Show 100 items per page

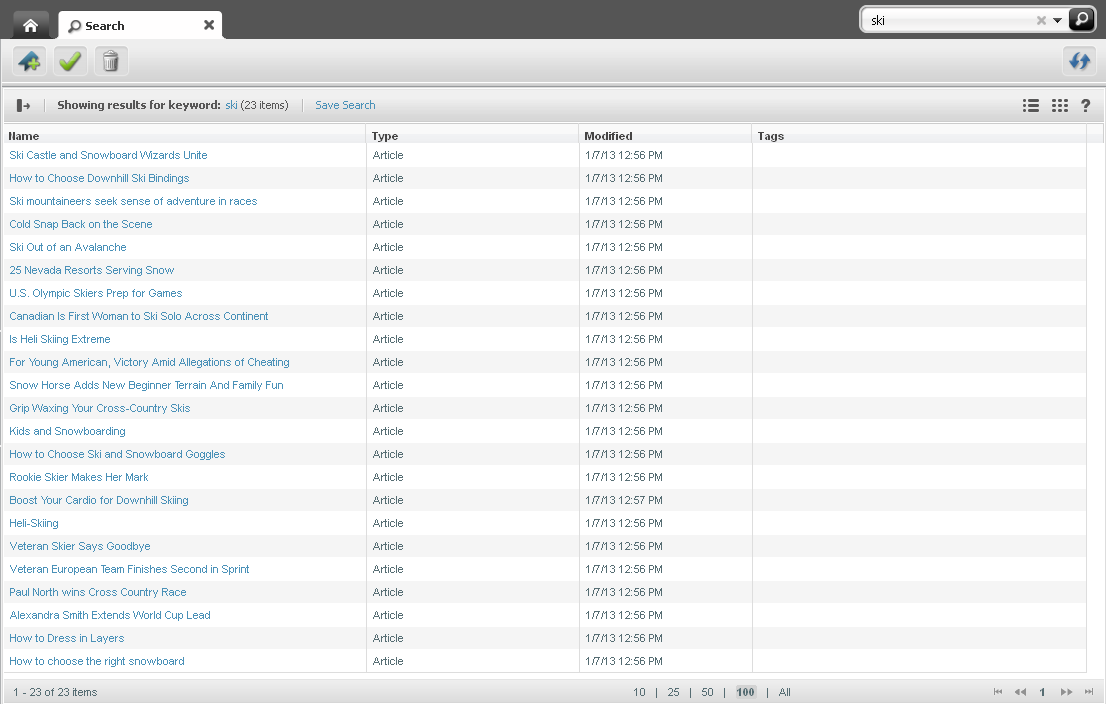(746, 692)
